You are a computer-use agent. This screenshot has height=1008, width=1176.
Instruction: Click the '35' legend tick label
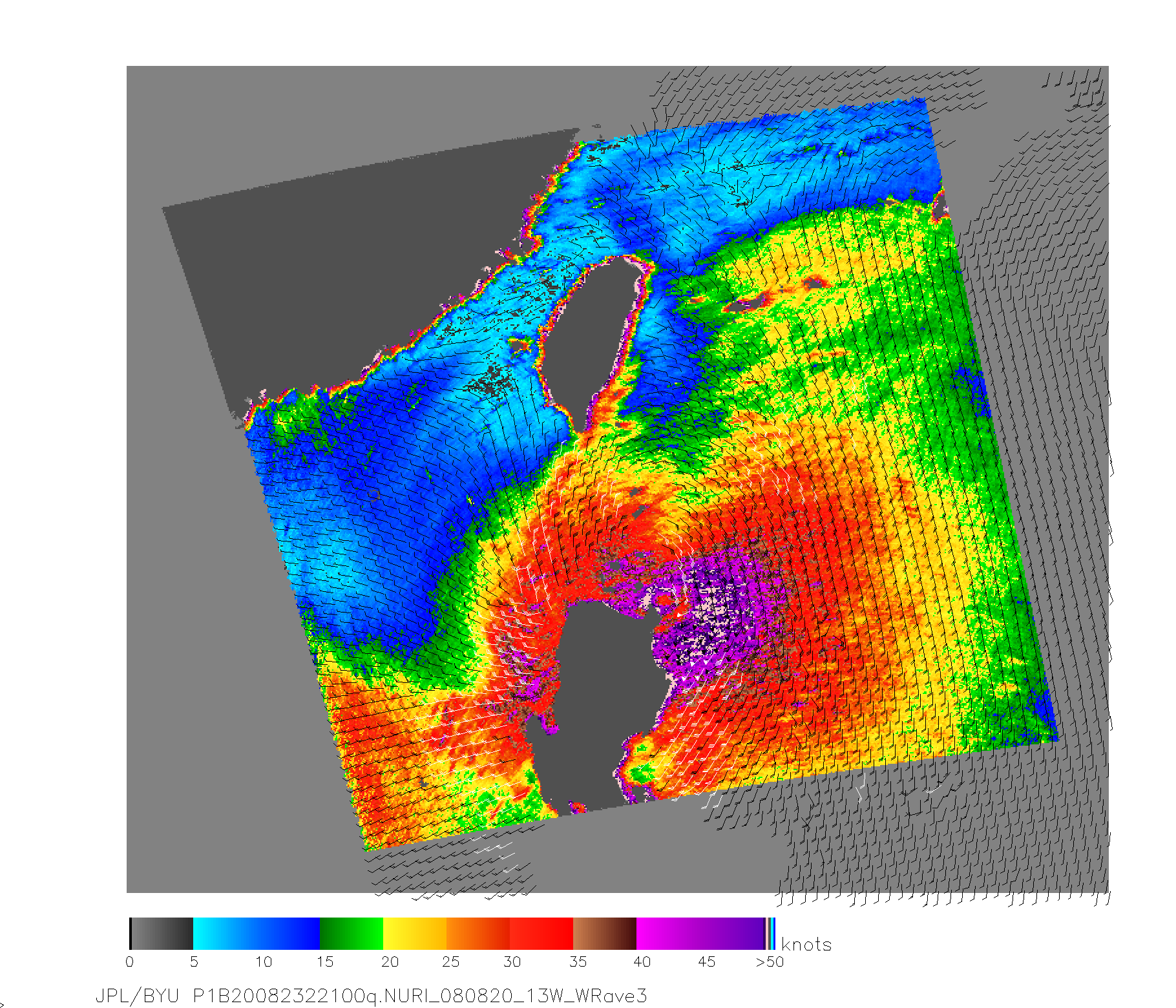click(x=578, y=962)
